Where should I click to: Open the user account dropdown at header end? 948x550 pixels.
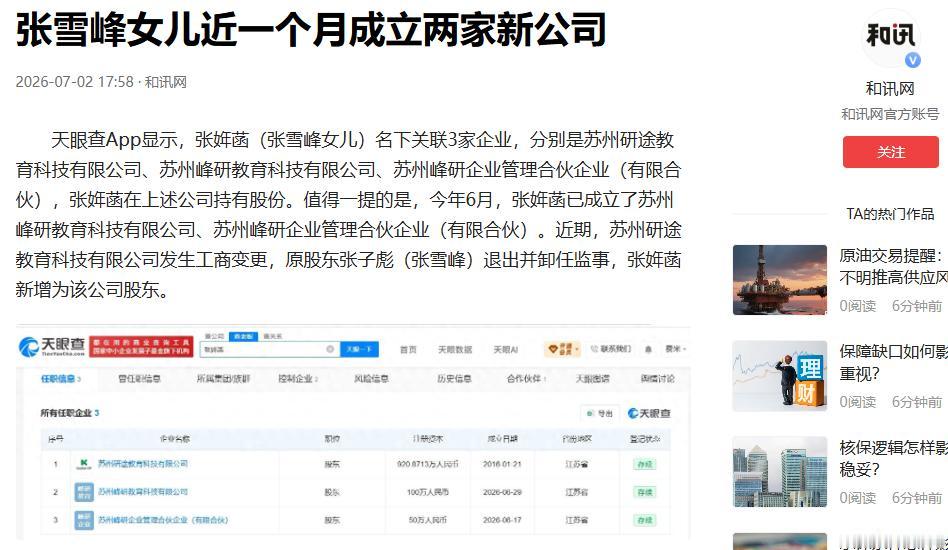coord(676,349)
